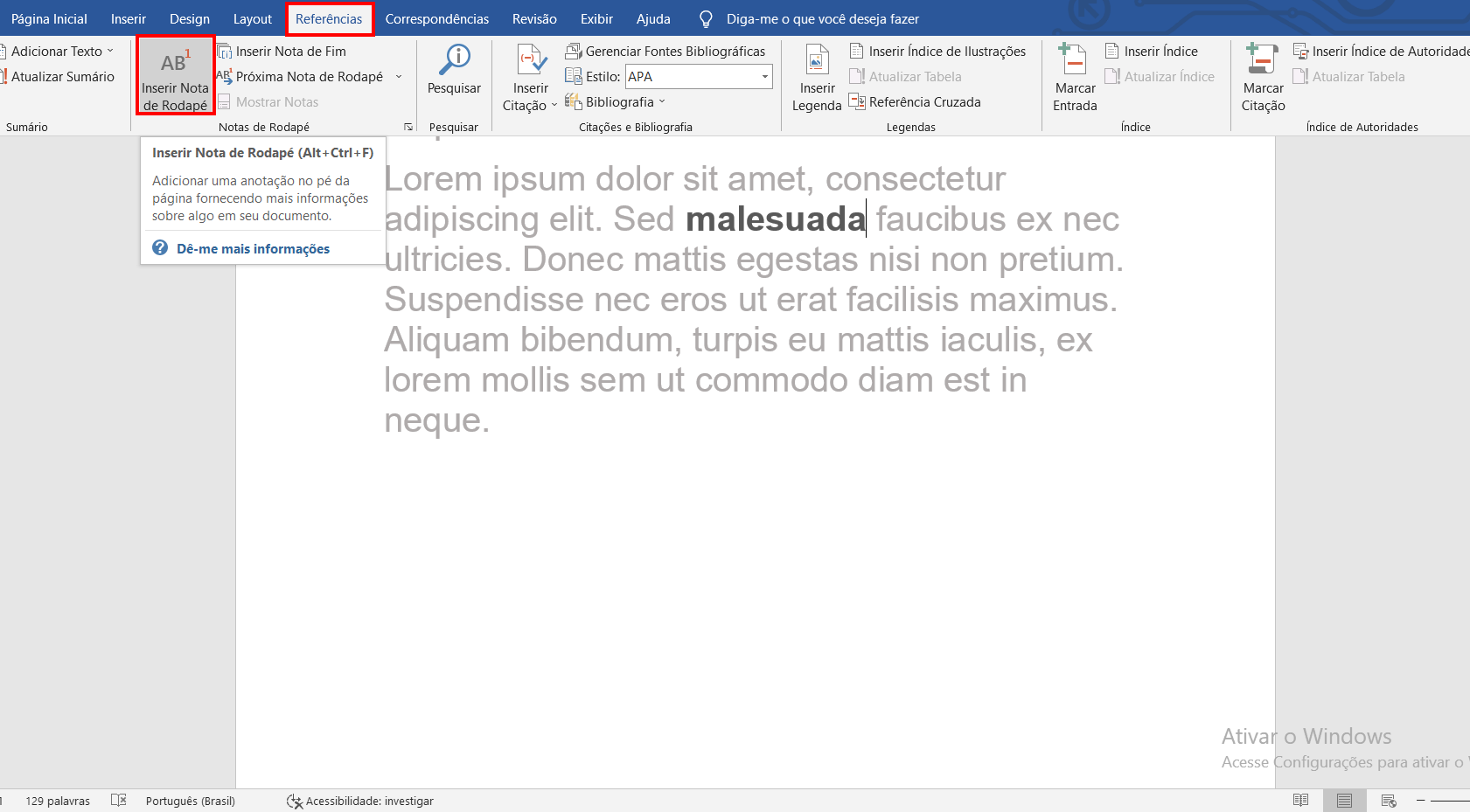Open Gerenciar Fontes Bibliográficas
1470x812 pixels.
click(x=665, y=52)
